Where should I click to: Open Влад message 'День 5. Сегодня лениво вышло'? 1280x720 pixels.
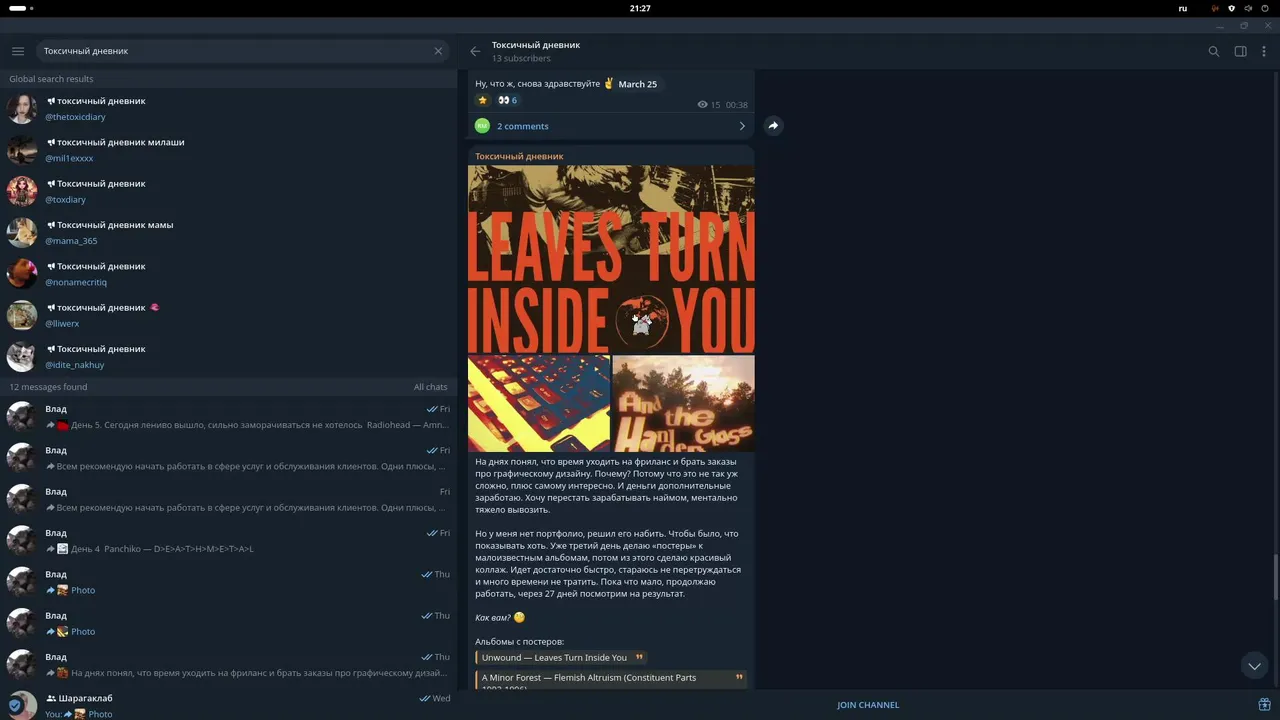pos(229,417)
